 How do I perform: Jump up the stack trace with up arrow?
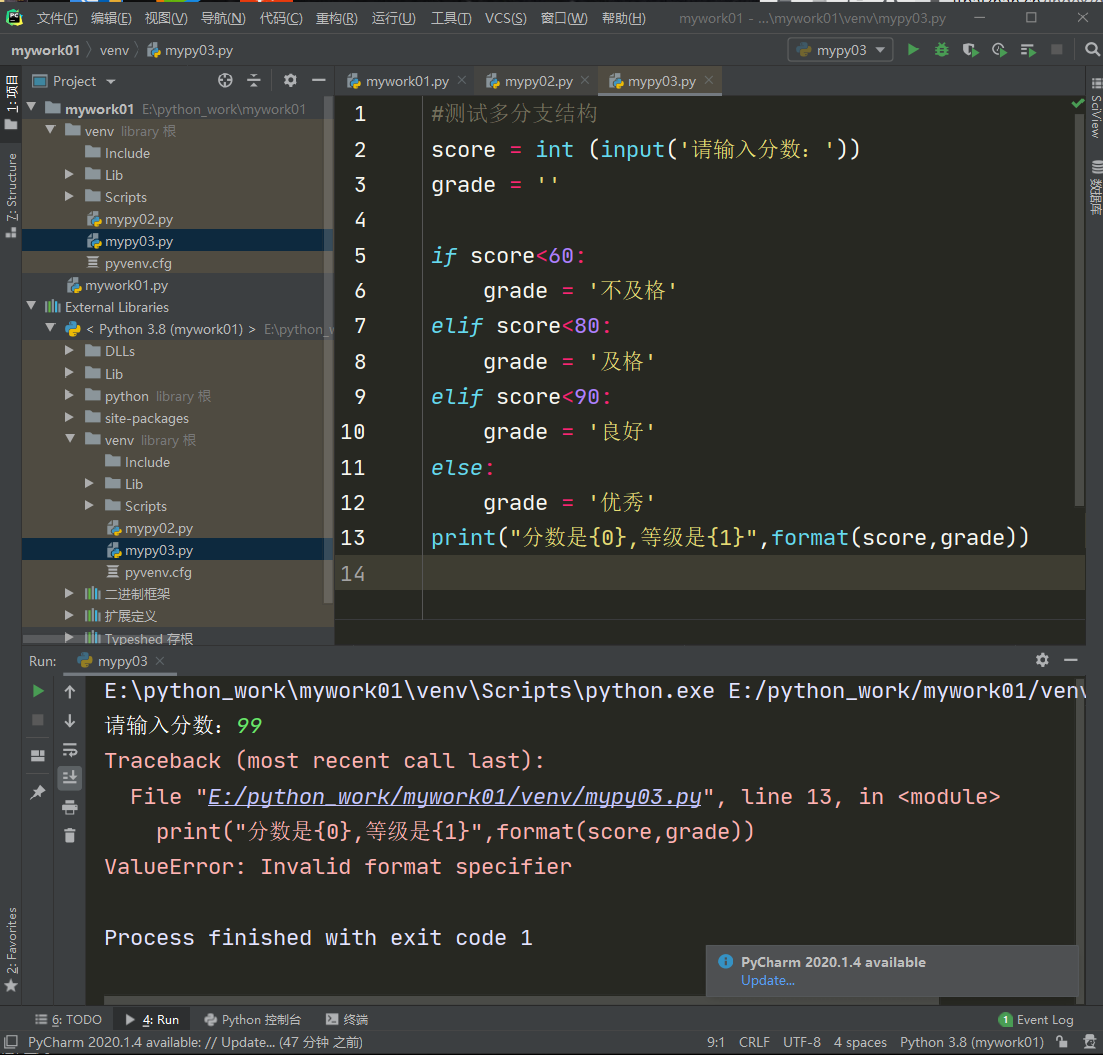(70, 692)
